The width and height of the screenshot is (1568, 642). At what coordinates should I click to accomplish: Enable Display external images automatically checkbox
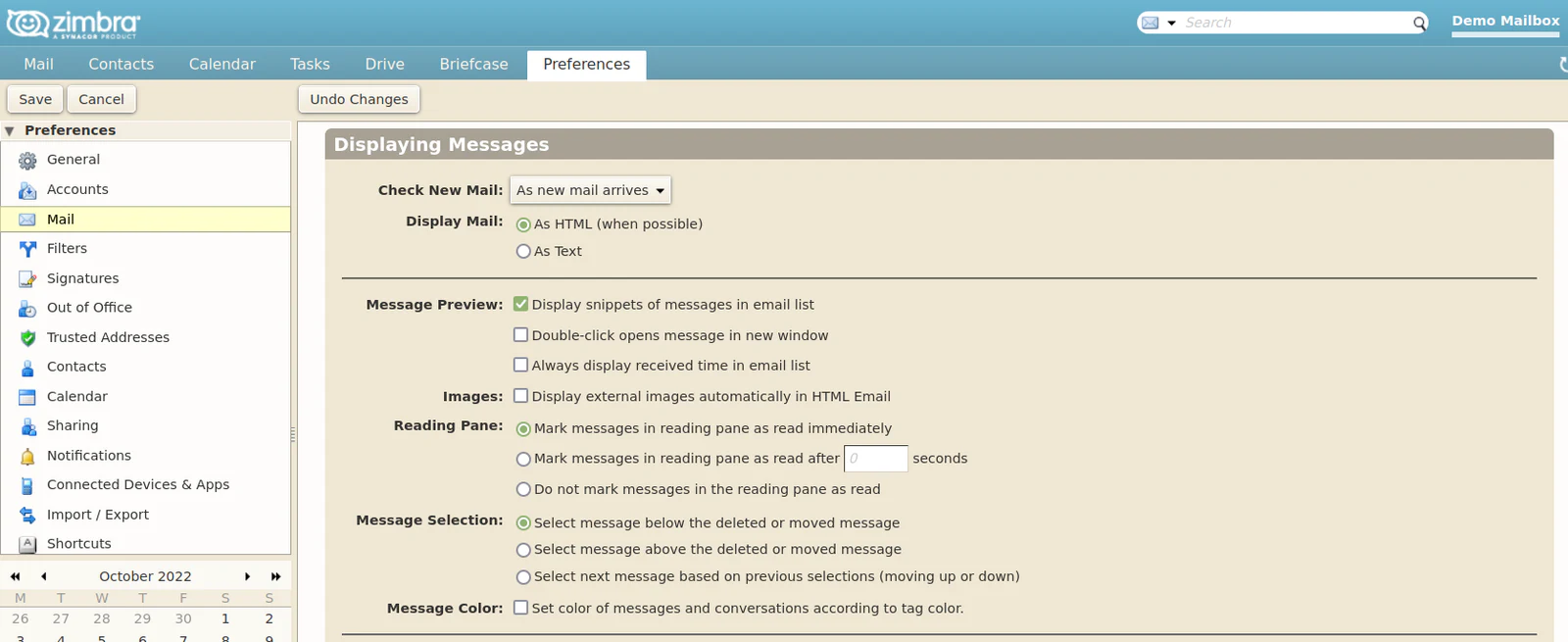(x=520, y=396)
